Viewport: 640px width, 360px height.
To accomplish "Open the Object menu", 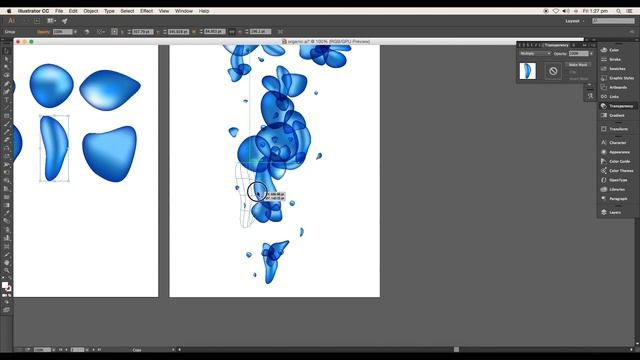I will click(x=91, y=11).
